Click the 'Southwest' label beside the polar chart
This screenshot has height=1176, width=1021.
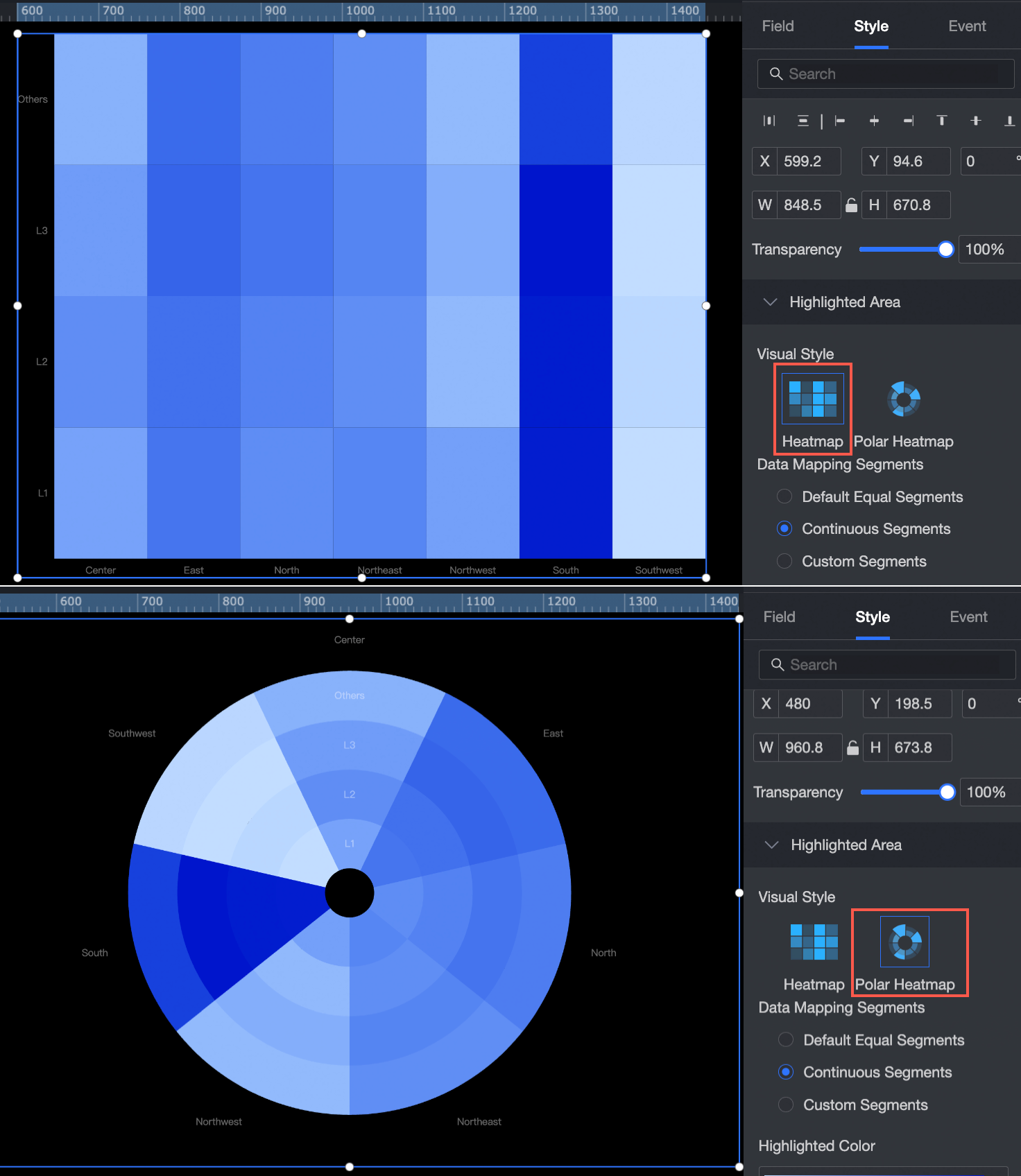(x=132, y=733)
